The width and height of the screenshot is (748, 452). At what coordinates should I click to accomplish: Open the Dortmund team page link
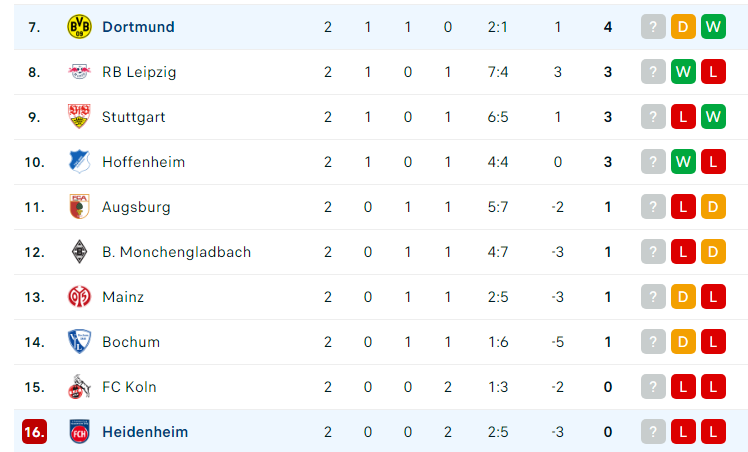pos(138,27)
